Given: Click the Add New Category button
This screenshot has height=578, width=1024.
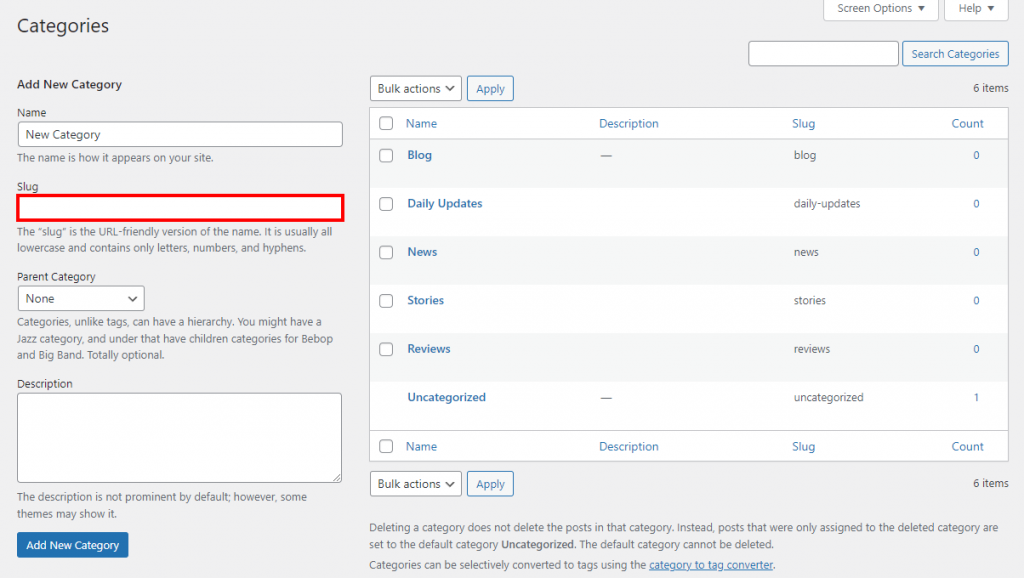Looking at the screenshot, I should [x=72, y=544].
